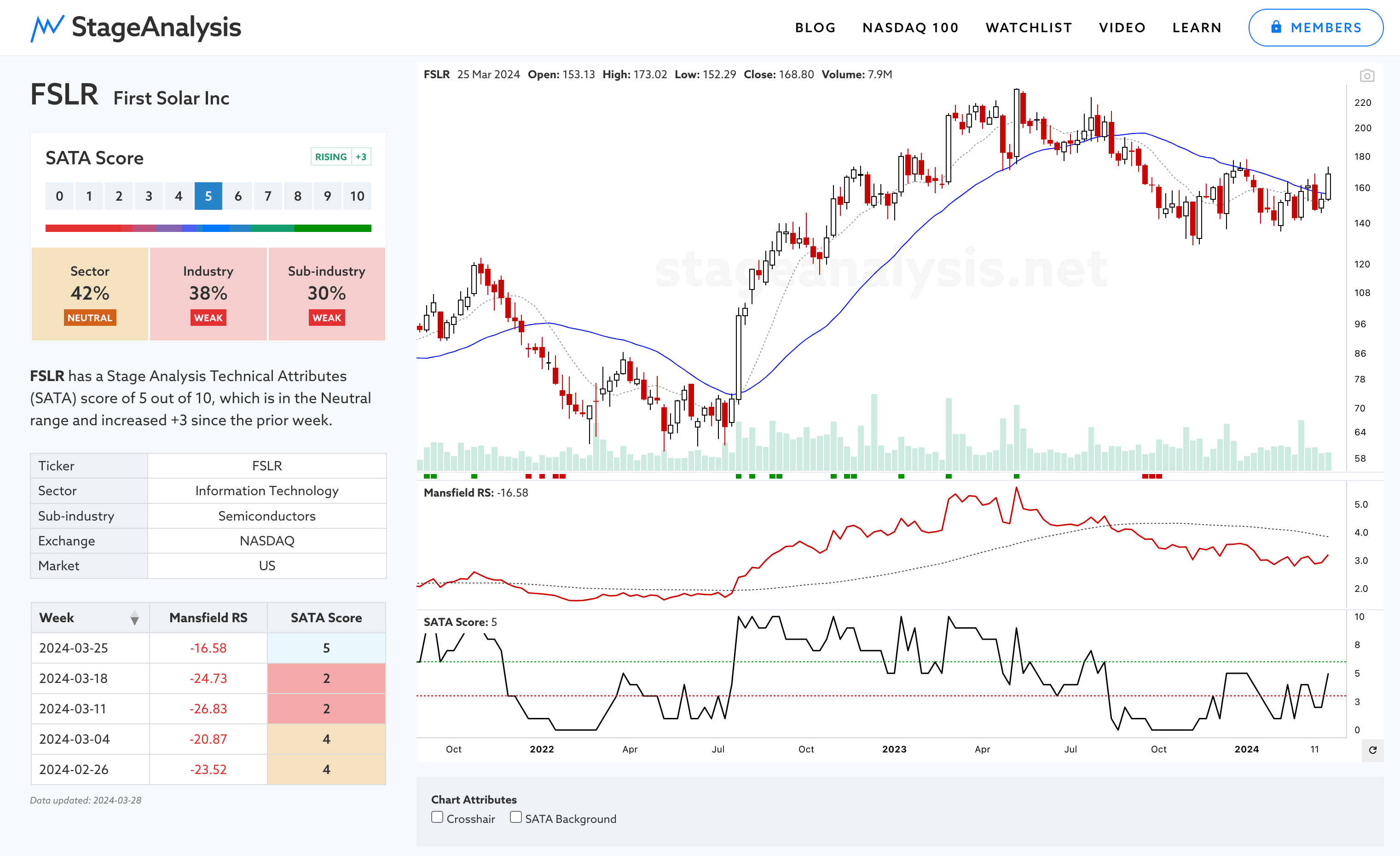The image size is (1400, 856).
Task: Click the 2022 label on time axis
Action: pyautogui.click(x=542, y=749)
